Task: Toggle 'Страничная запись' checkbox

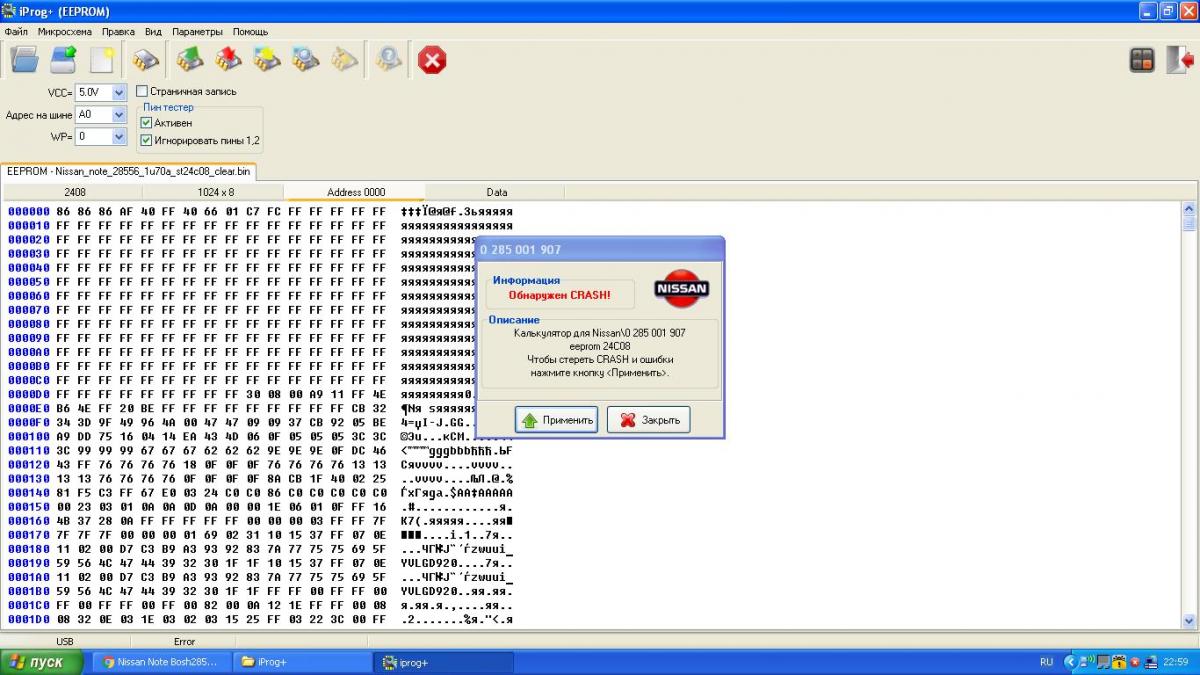Action: 142,91
